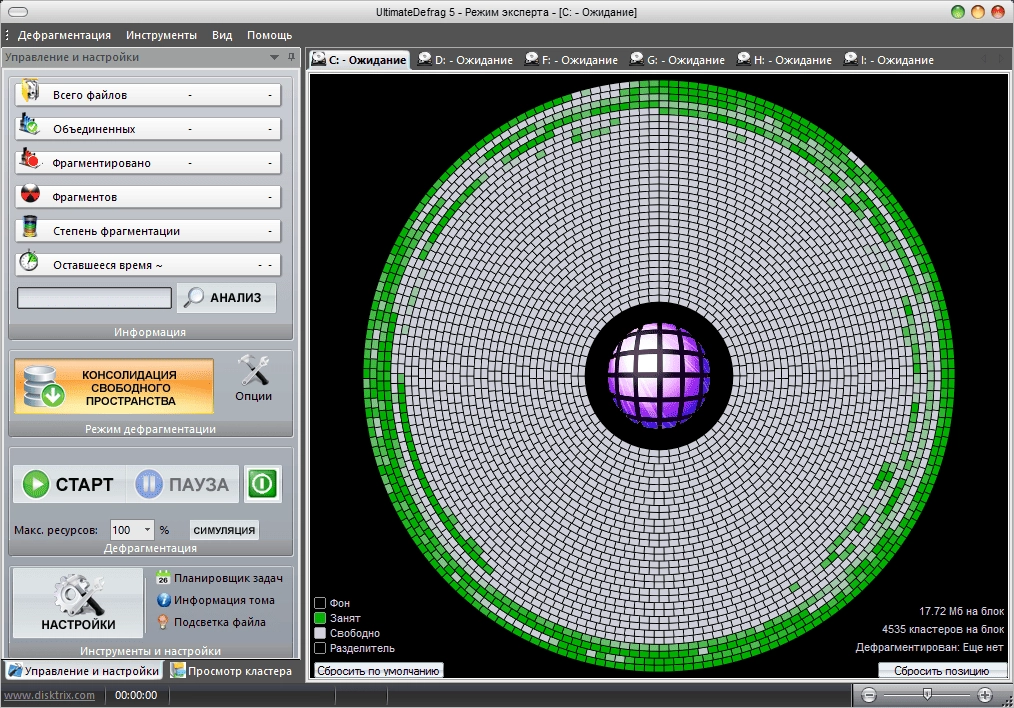
Task: Click the Оставшееся время stopwatch icon
Action: (29, 261)
